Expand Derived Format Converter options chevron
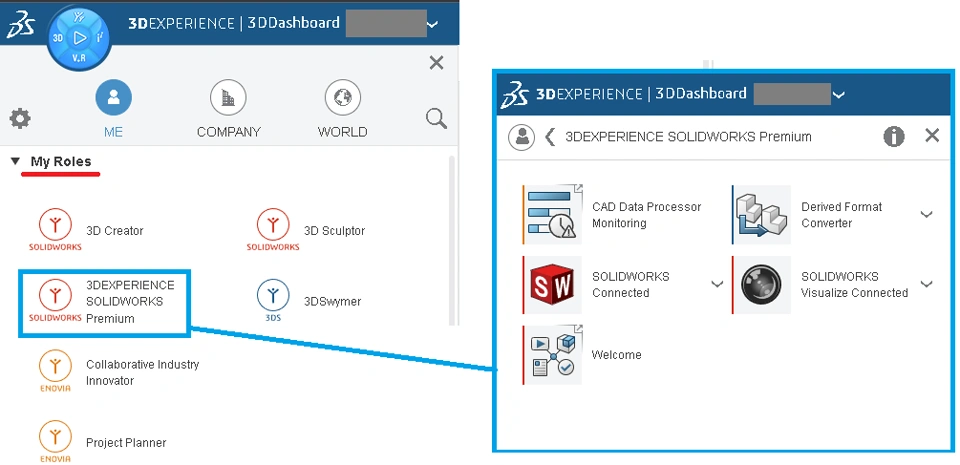 click(x=926, y=214)
